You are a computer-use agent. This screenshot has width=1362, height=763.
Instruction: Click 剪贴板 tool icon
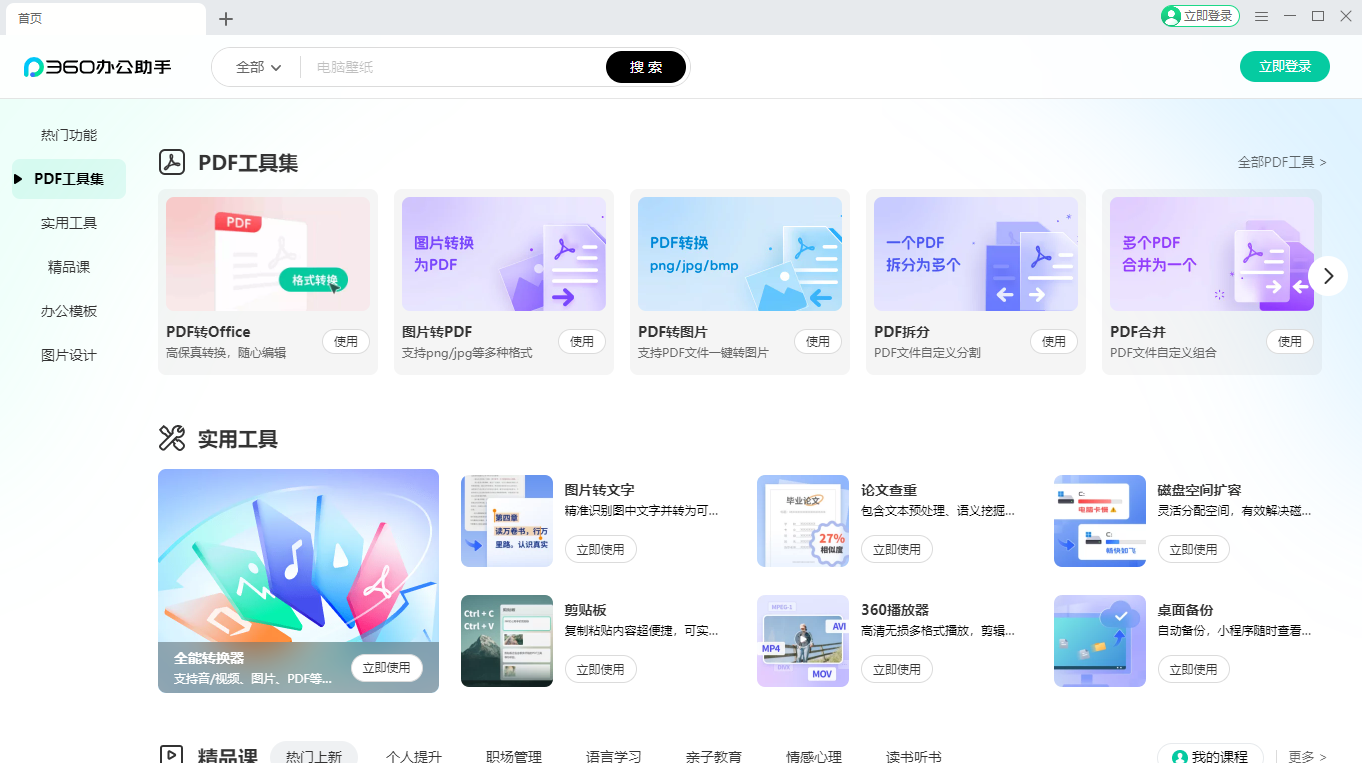click(507, 641)
